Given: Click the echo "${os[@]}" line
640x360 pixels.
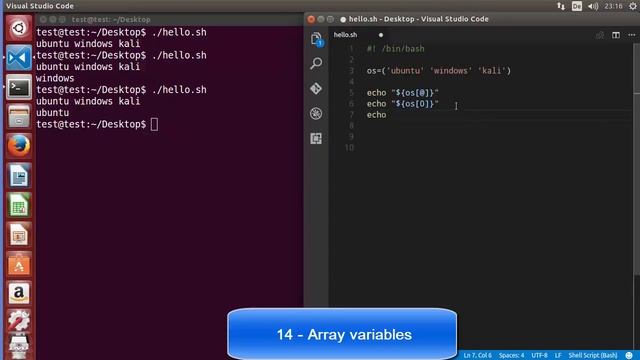Looking at the screenshot, I should (x=402, y=93).
